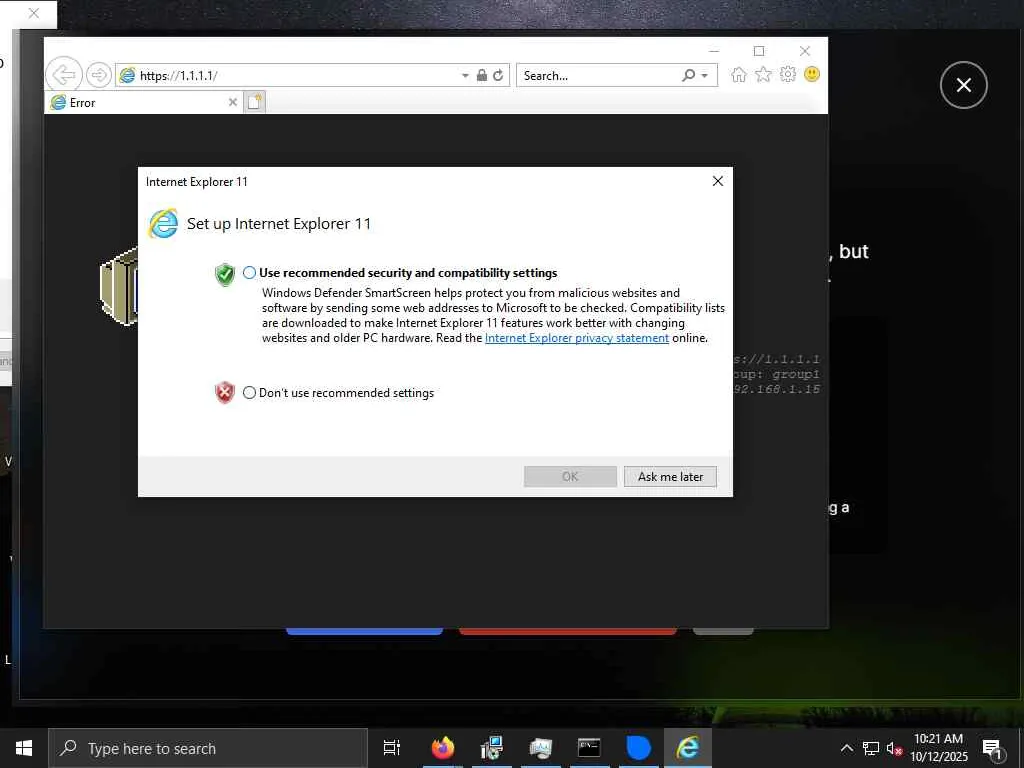
Task: Expand the search provider dropdown arrow
Action: (x=705, y=76)
